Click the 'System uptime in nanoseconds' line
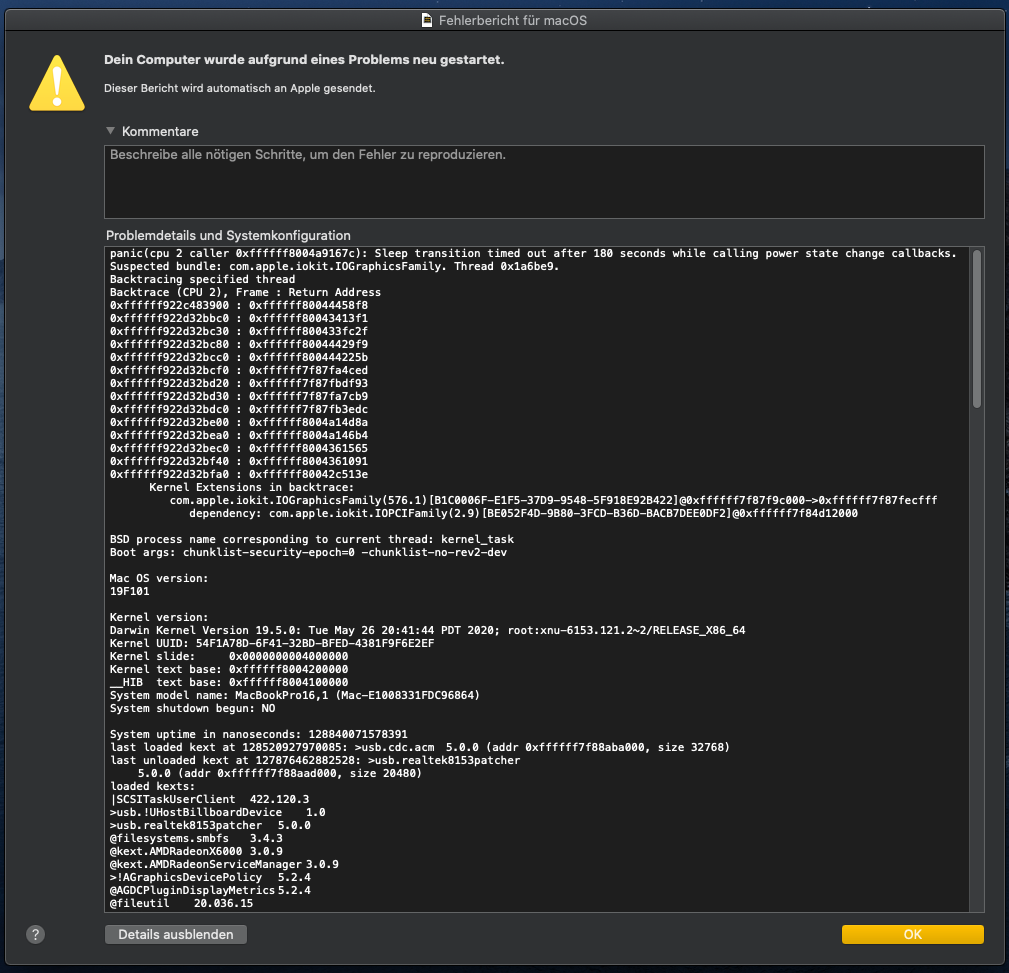The image size is (1009, 973). click(x=259, y=734)
